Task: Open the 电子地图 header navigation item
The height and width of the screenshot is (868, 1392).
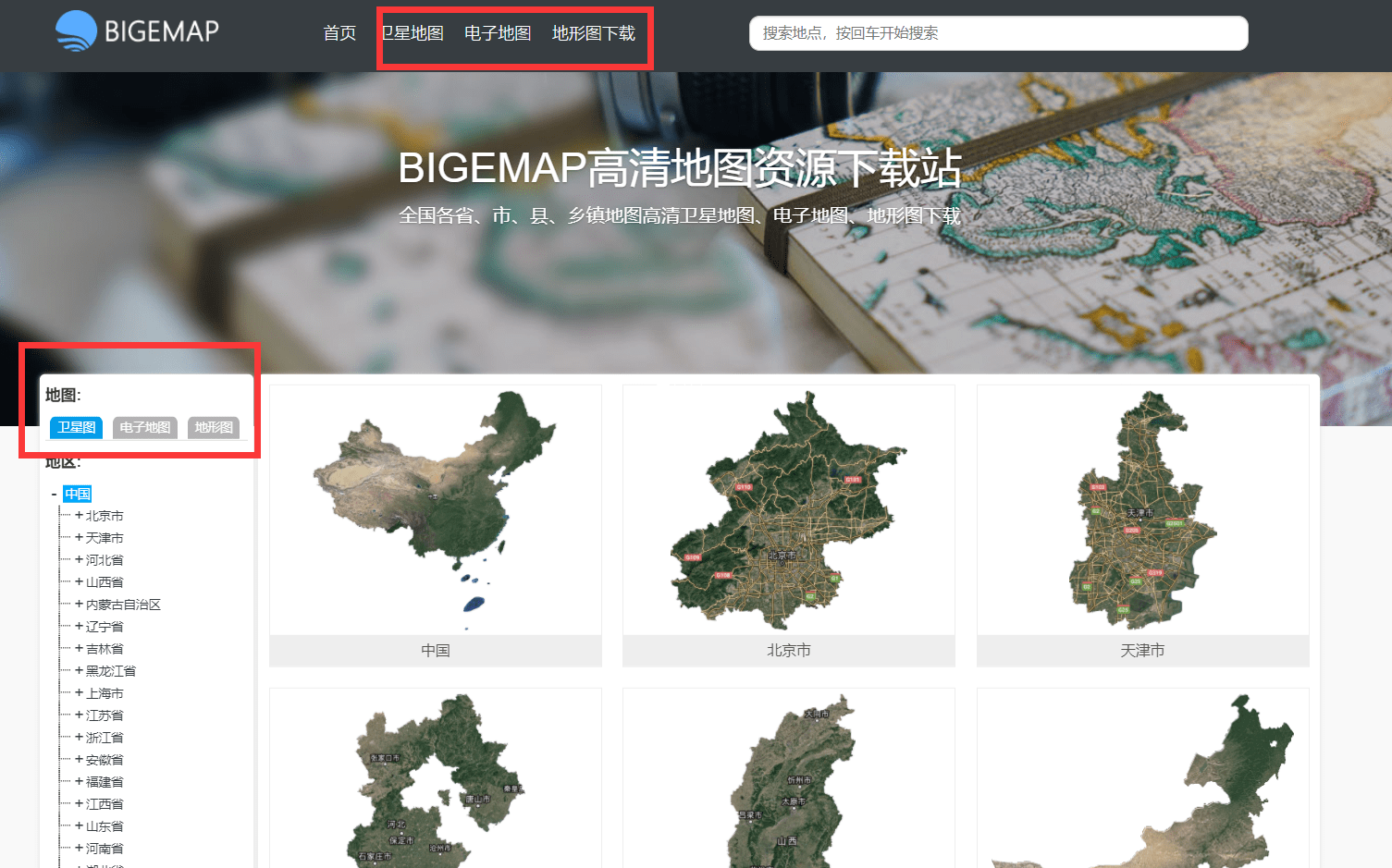Action: tap(498, 33)
